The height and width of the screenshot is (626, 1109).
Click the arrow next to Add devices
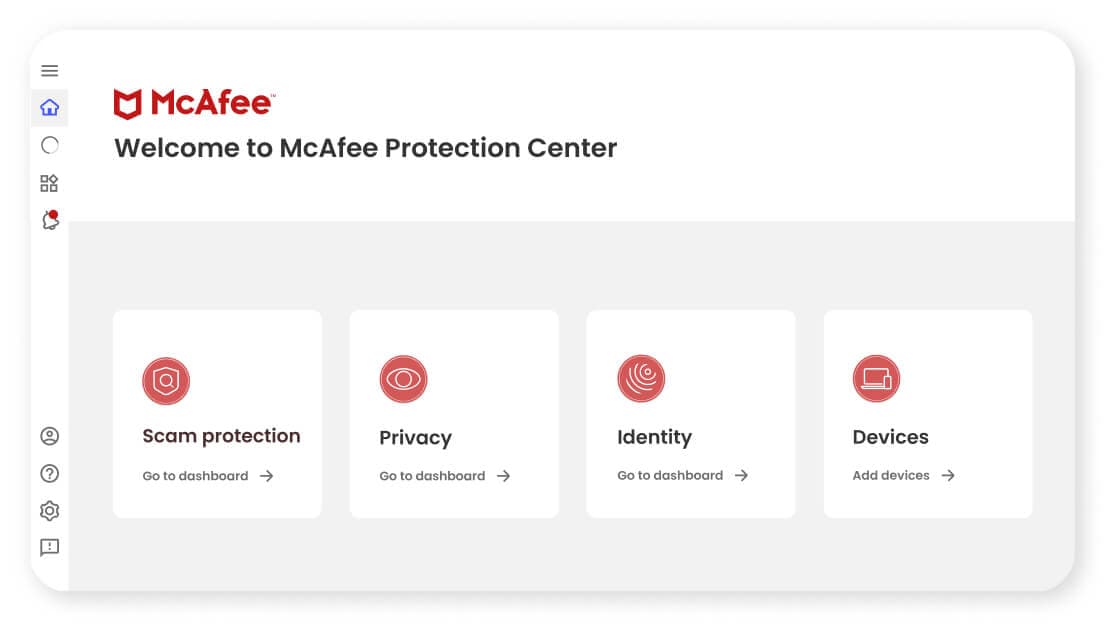[948, 475]
